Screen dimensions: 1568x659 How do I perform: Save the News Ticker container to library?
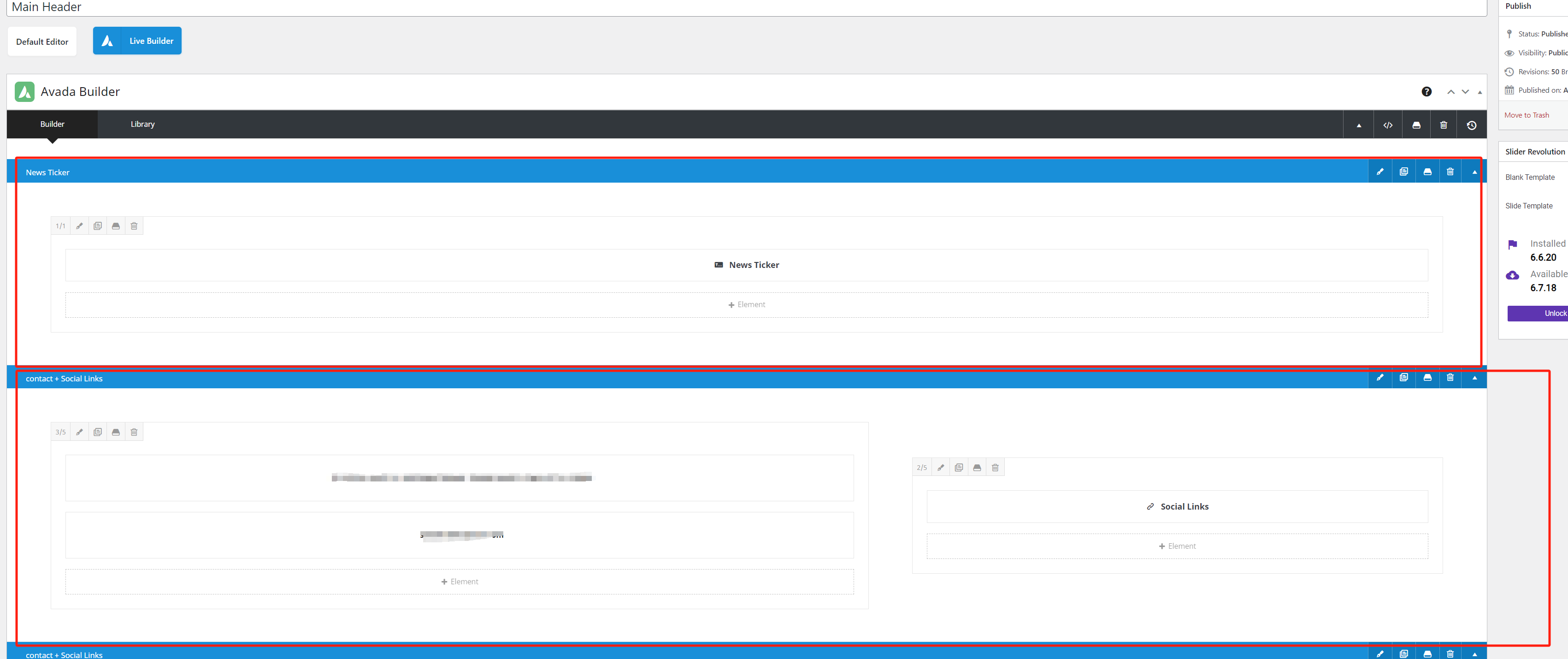click(x=1427, y=172)
